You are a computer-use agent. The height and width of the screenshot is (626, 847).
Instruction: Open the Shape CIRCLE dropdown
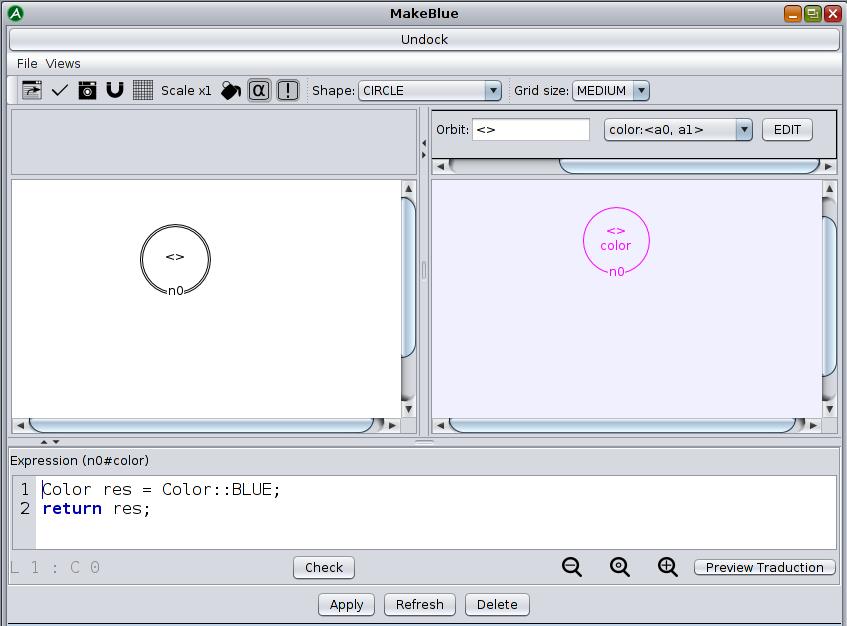pos(430,90)
